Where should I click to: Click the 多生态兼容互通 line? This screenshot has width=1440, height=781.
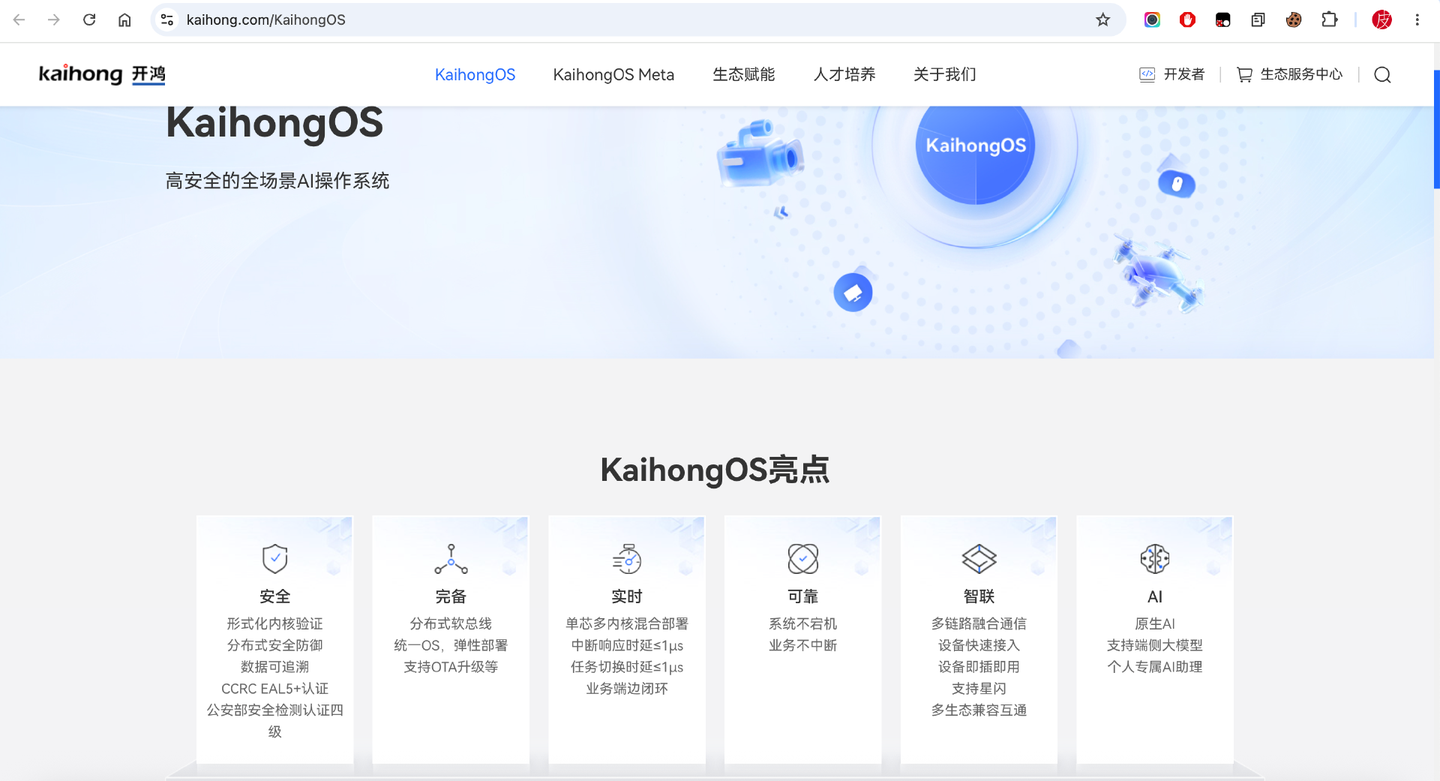click(979, 711)
